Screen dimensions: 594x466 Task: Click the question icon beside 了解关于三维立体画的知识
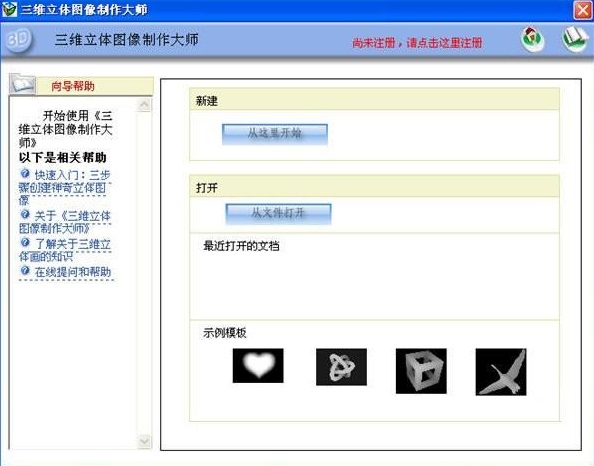pyautogui.click(x=25, y=242)
